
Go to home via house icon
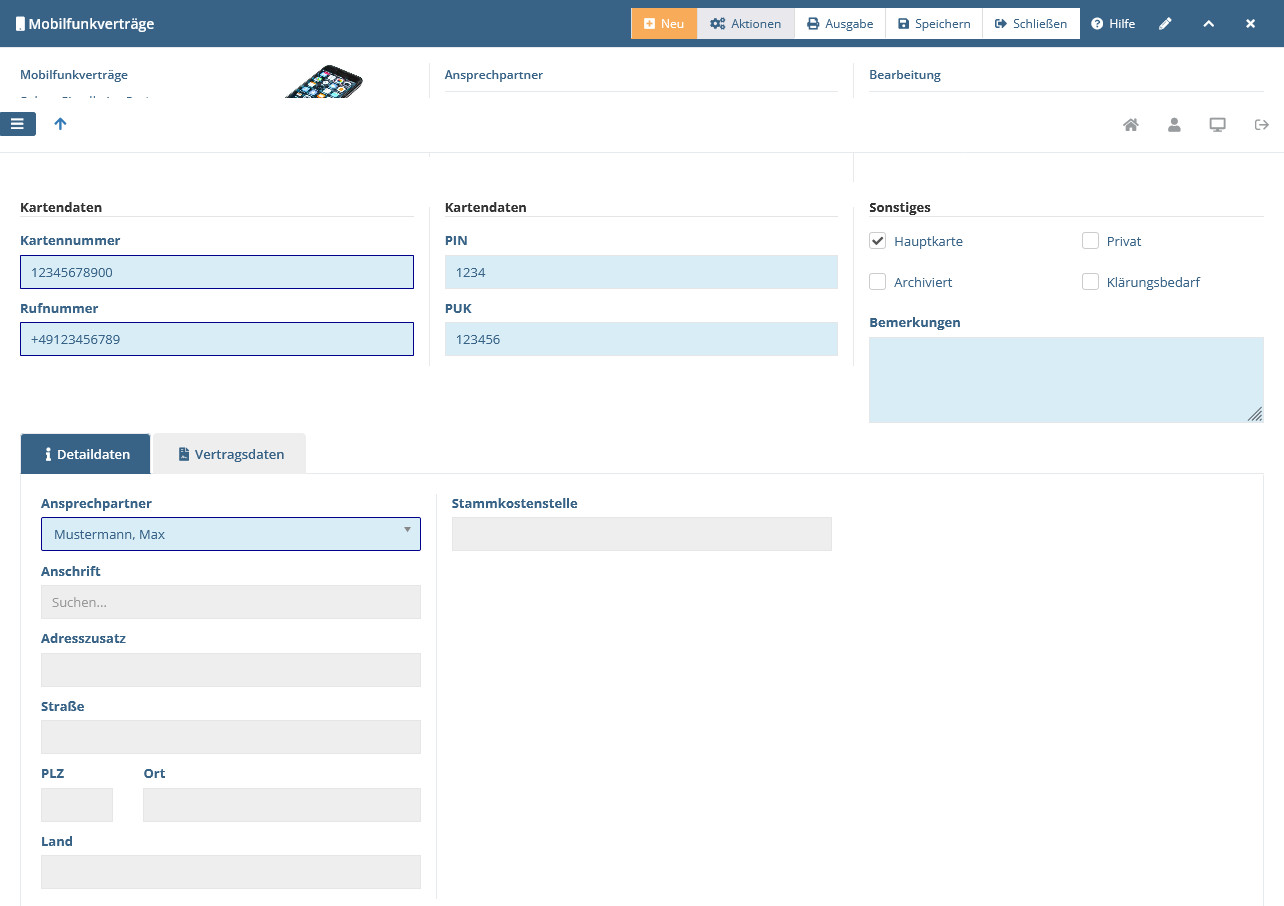[1131, 125]
